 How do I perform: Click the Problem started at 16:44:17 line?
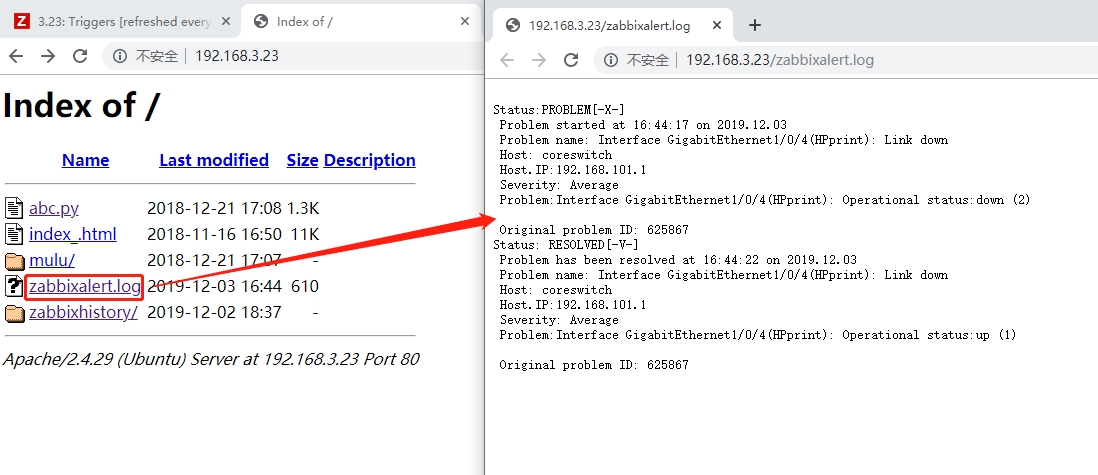pyautogui.click(x=643, y=125)
